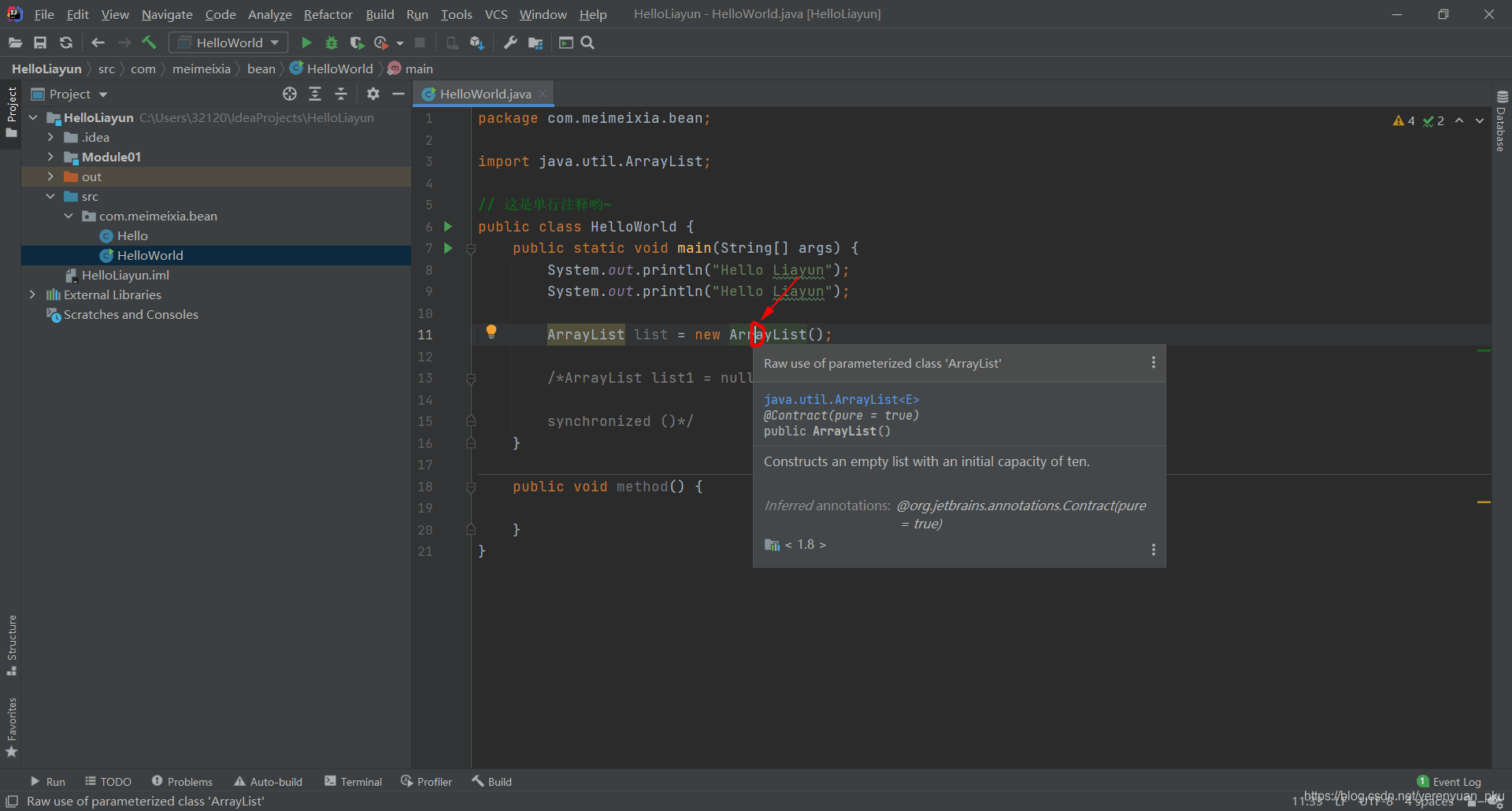This screenshot has height=811, width=1512.
Task: Open the TODO tool window
Action: pyautogui.click(x=108, y=782)
